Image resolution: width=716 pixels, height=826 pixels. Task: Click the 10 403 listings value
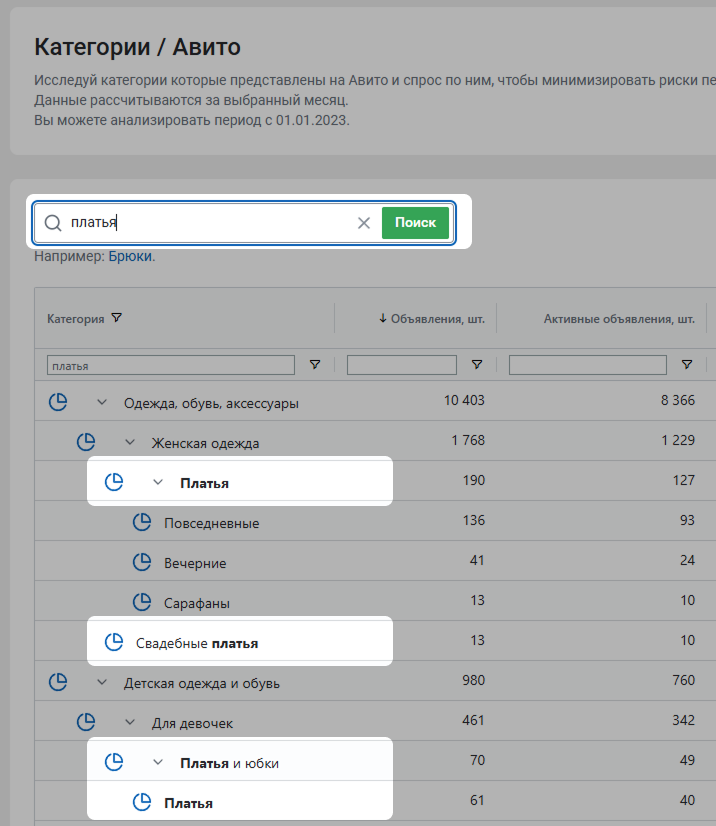click(464, 400)
